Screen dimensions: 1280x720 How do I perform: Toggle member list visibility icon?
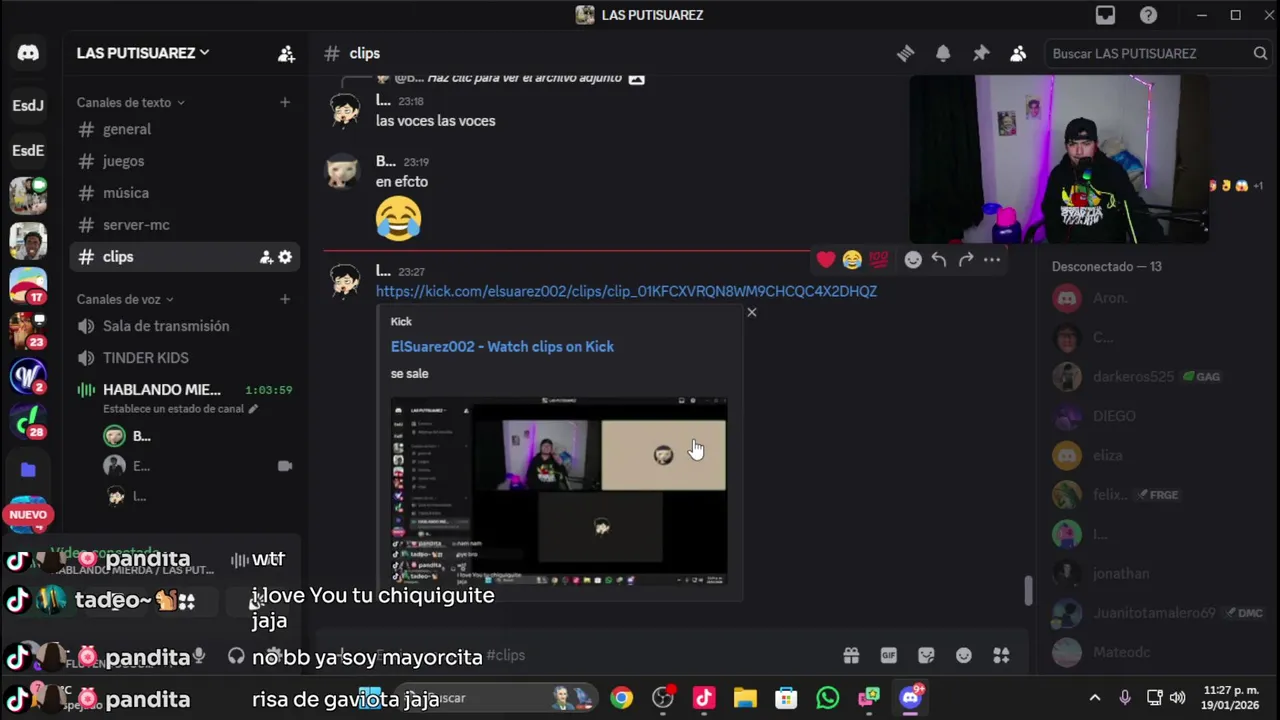coord(1018,54)
